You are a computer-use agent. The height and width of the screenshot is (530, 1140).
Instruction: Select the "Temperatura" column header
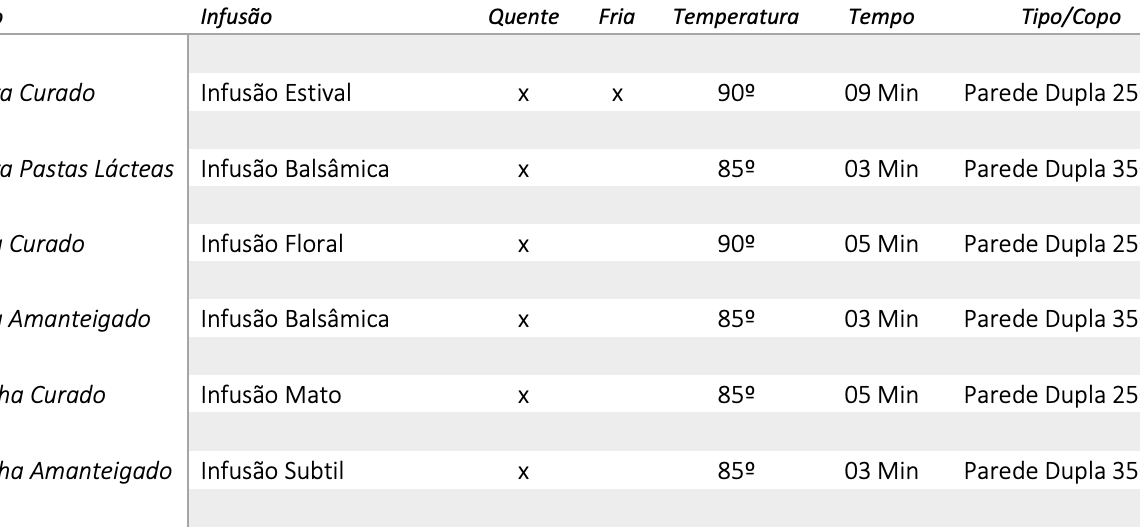(736, 17)
